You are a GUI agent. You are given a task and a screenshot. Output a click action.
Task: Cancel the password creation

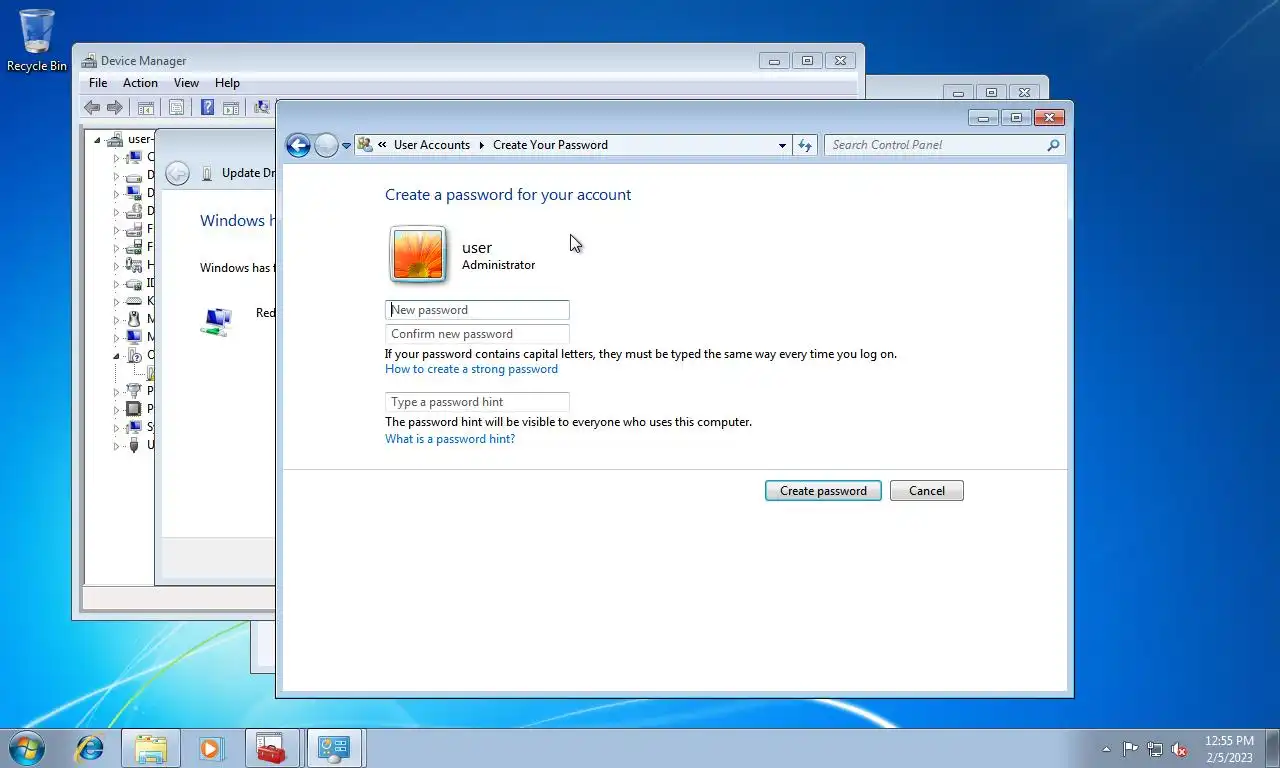926,491
